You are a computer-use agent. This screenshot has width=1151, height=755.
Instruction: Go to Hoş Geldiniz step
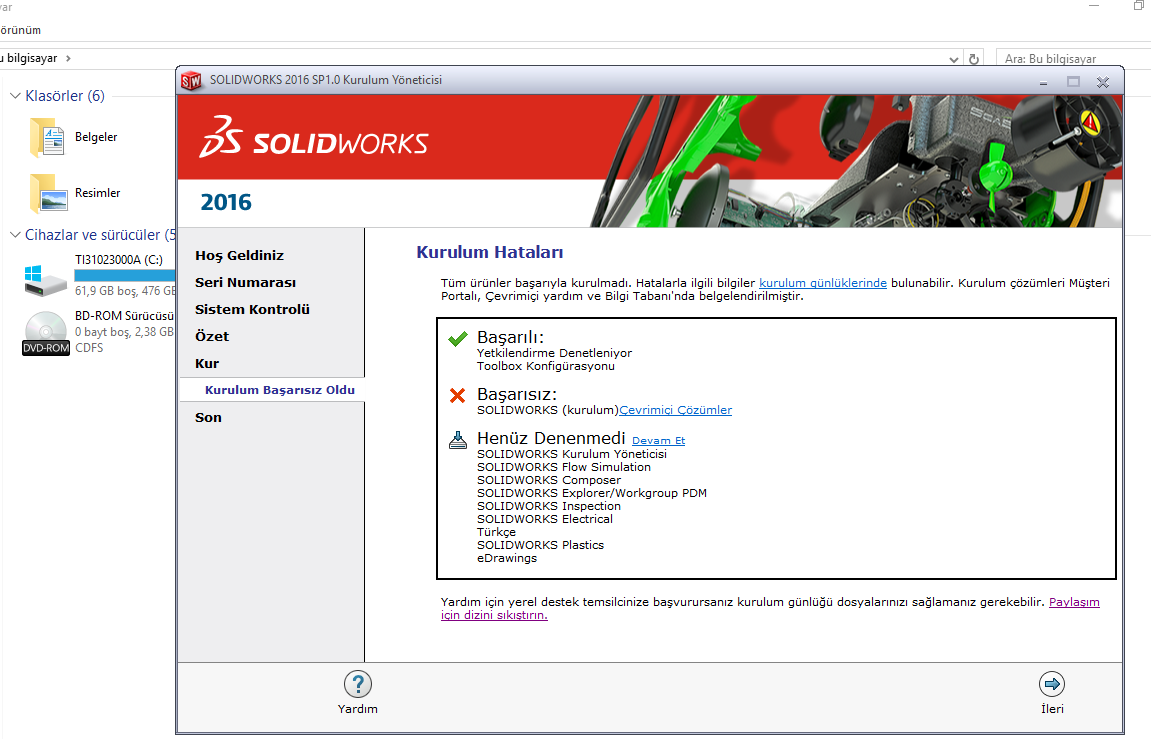(x=239, y=255)
